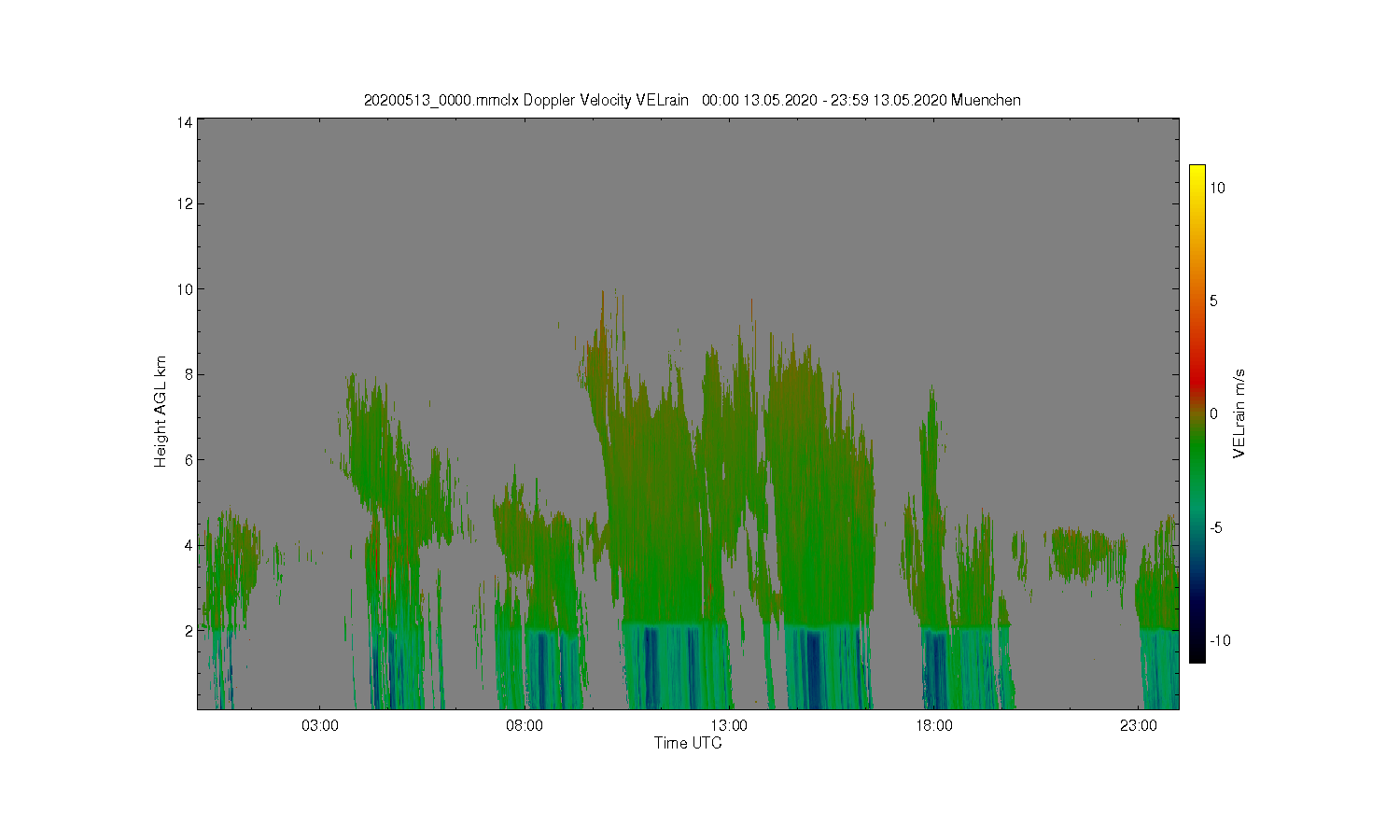The height and width of the screenshot is (840, 1400).
Task: Click the black bottom of the colorbar
Action: coord(1197,652)
